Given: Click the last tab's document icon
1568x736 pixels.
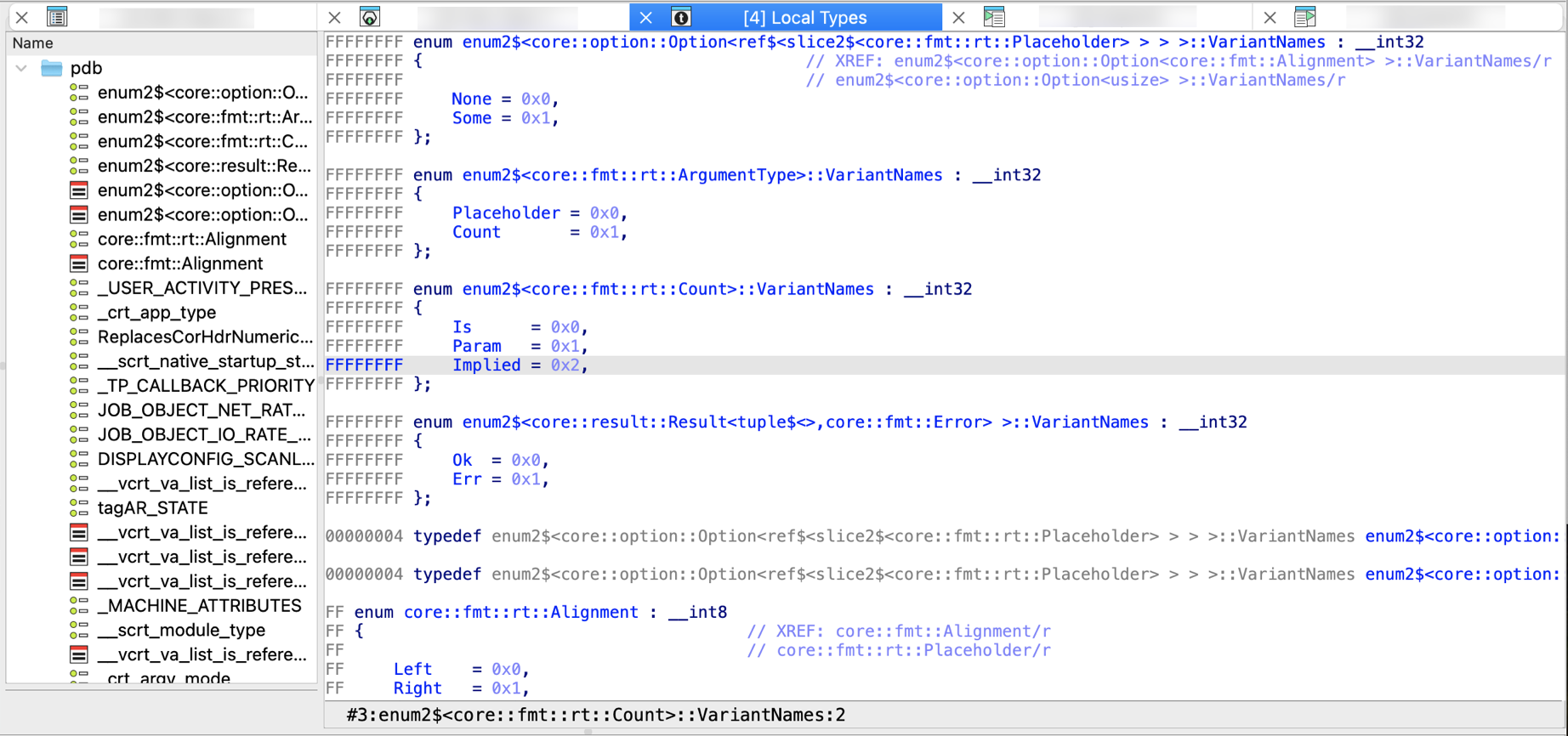Looking at the screenshot, I should (x=1305, y=17).
